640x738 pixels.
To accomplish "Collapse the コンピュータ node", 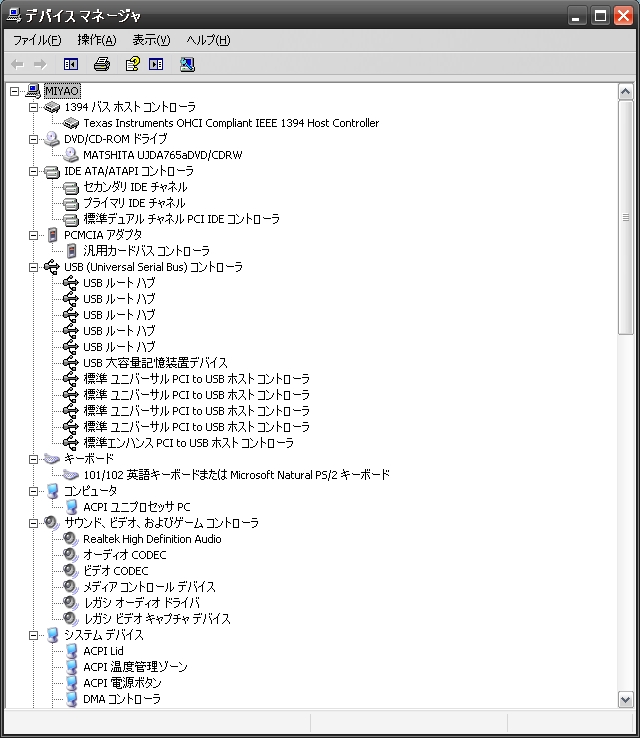I will click(33, 491).
